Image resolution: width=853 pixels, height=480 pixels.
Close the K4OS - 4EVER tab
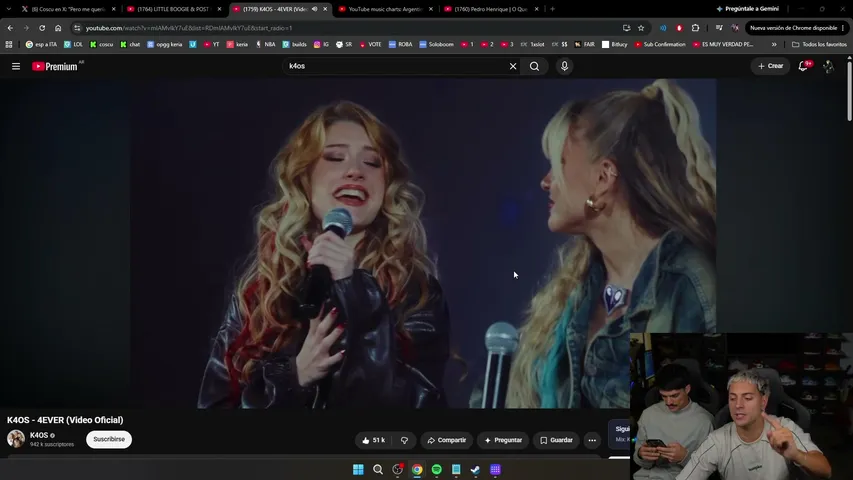325,9
